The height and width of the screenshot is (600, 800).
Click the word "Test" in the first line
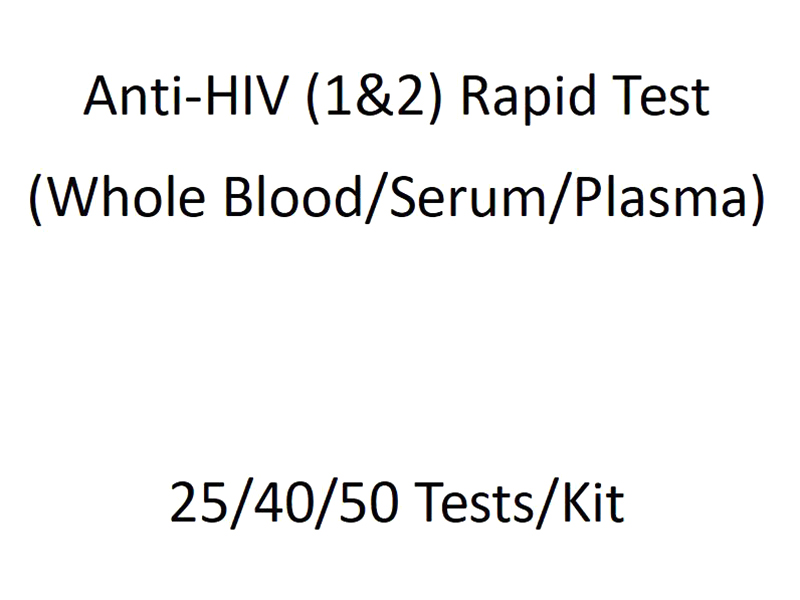661,95
